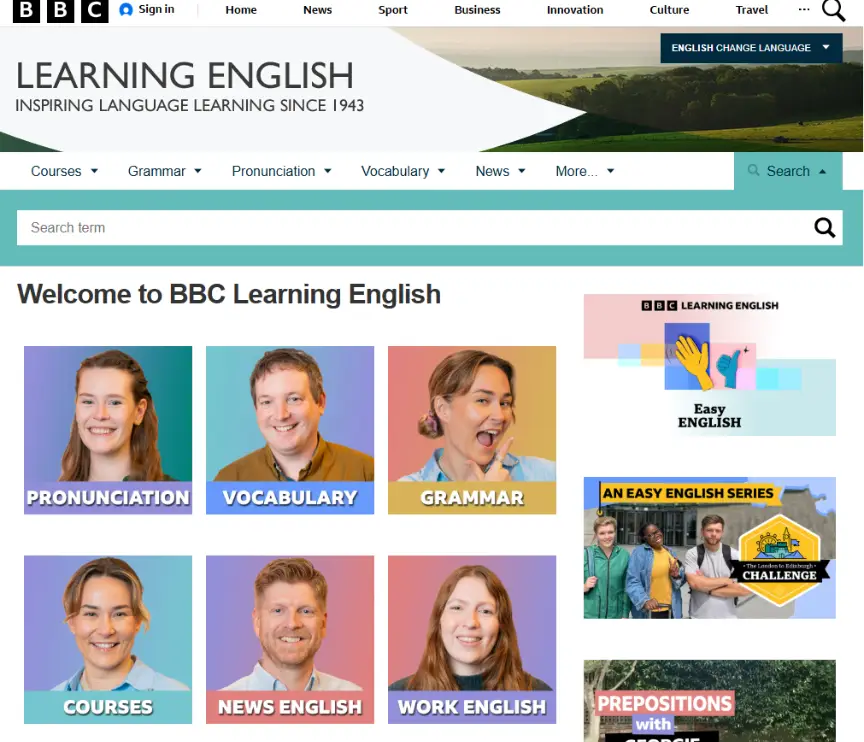The height and width of the screenshot is (742, 864).
Task: Go to the Sport section
Action: pyautogui.click(x=392, y=10)
